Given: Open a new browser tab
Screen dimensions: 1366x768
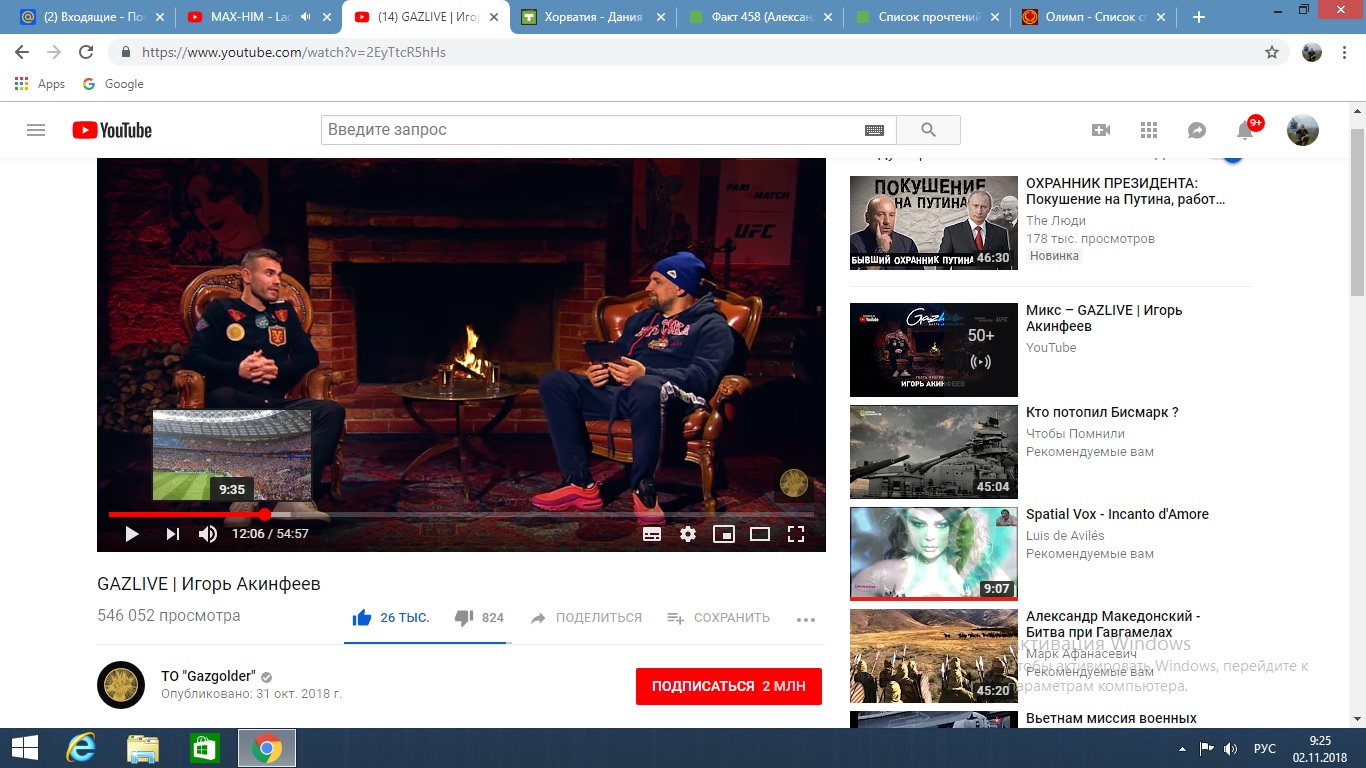Looking at the screenshot, I should [x=1199, y=17].
